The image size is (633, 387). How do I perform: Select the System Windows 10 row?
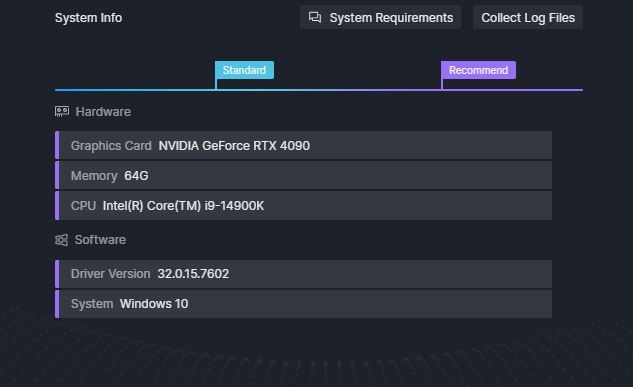click(304, 304)
